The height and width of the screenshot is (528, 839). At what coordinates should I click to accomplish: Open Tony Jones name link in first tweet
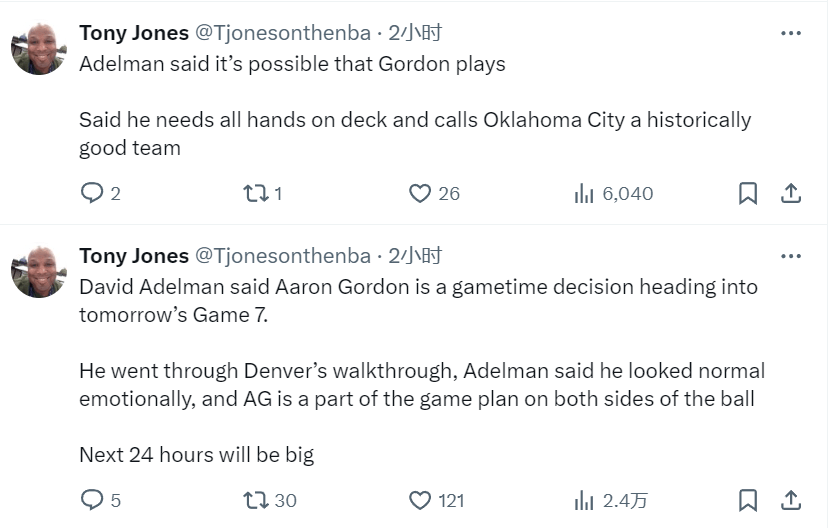pos(134,33)
